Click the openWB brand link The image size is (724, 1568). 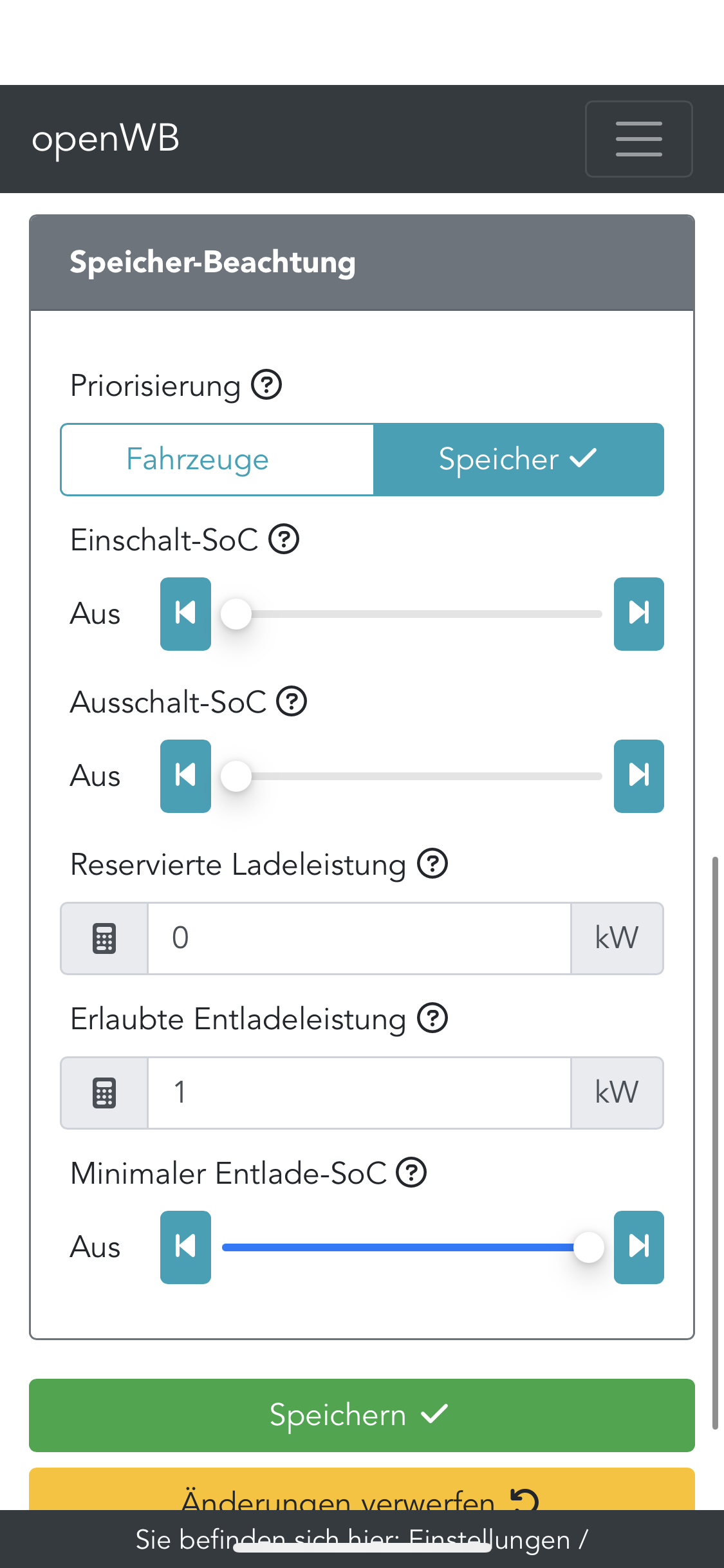tap(106, 138)
